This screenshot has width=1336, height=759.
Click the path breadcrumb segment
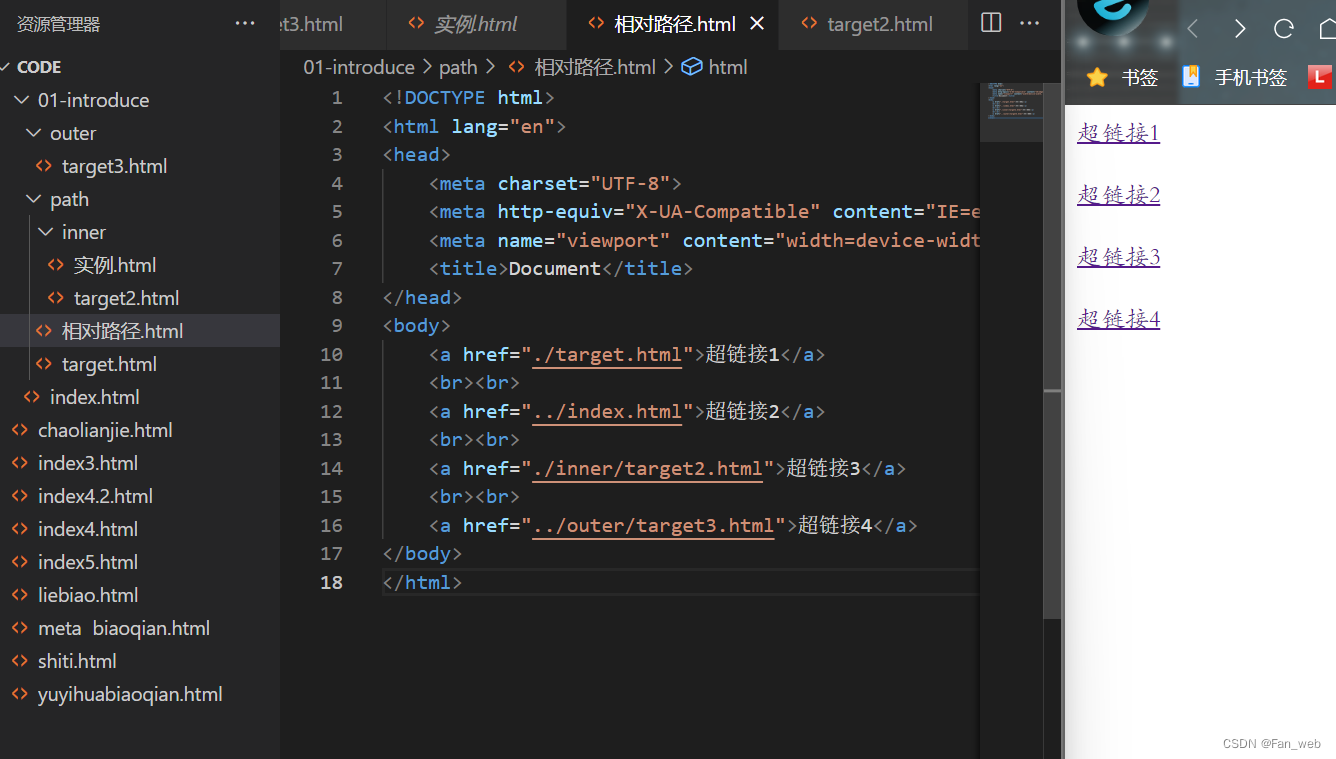click(x=458, y=67)
